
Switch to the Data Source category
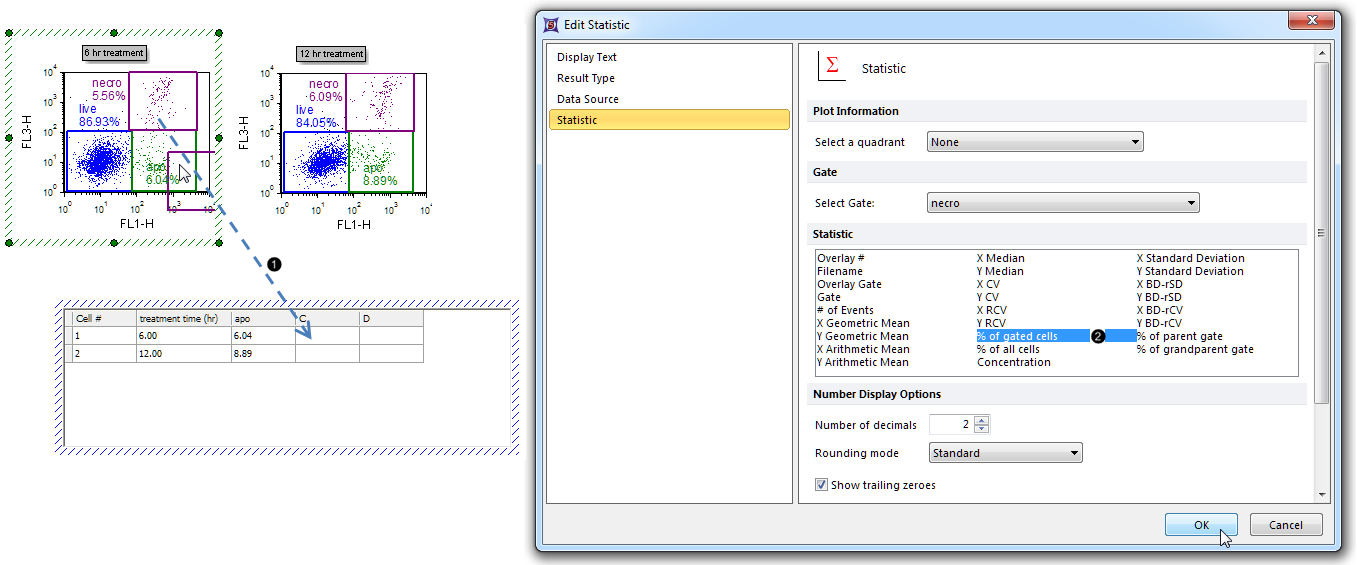point(588,99)
